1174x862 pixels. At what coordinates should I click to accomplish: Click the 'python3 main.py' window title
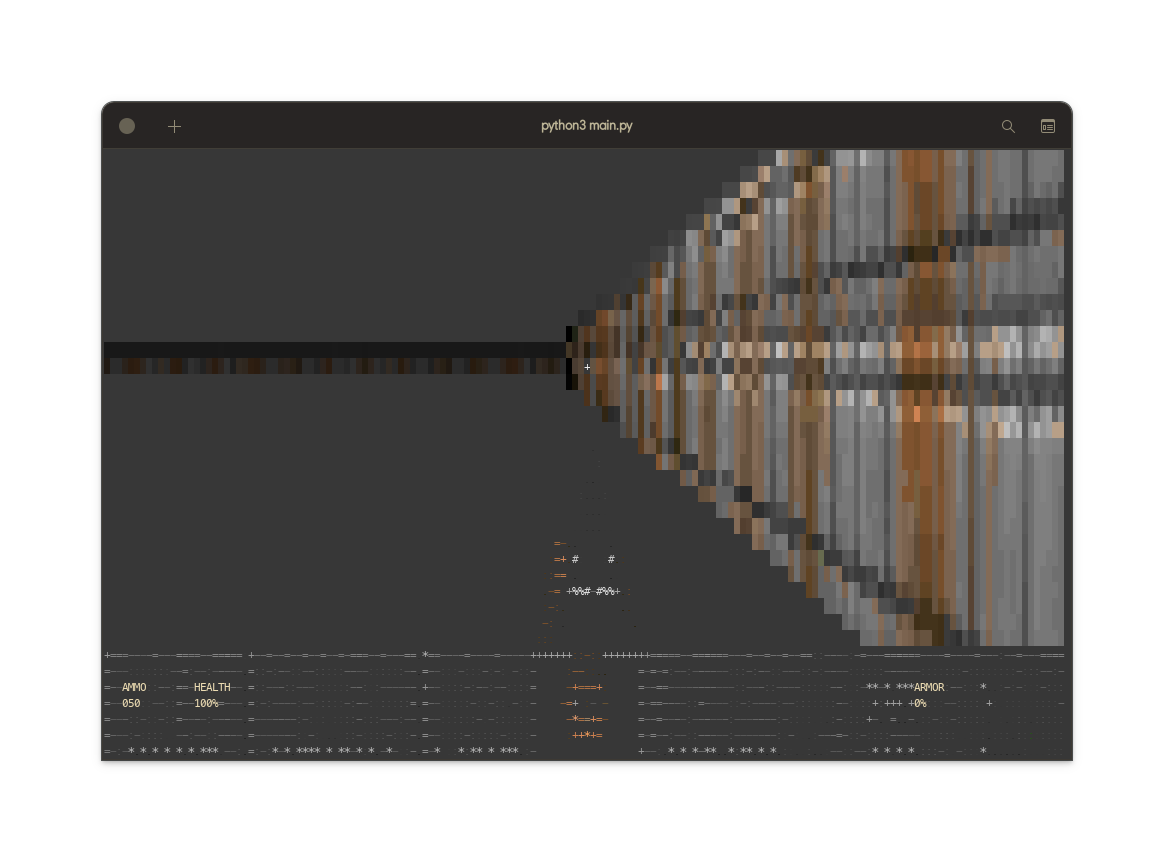pos(586,126)
